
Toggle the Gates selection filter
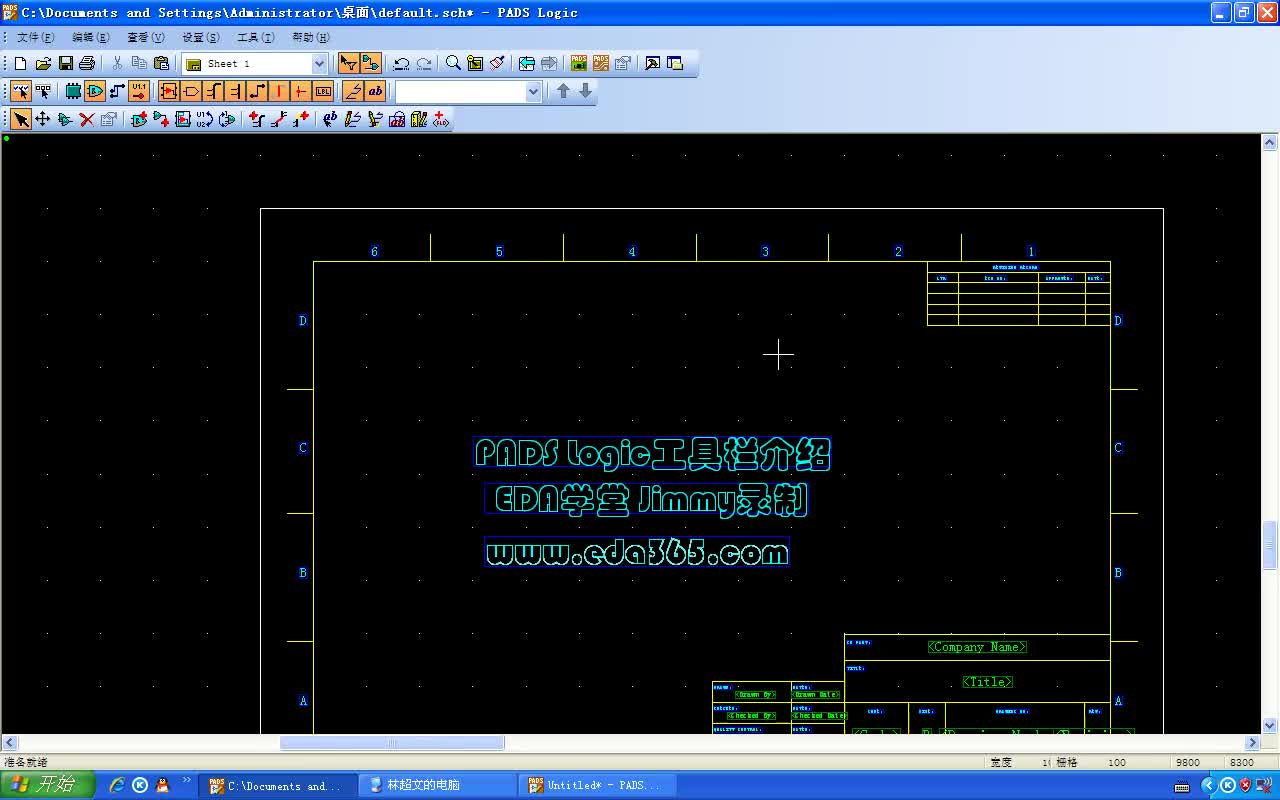95,91
